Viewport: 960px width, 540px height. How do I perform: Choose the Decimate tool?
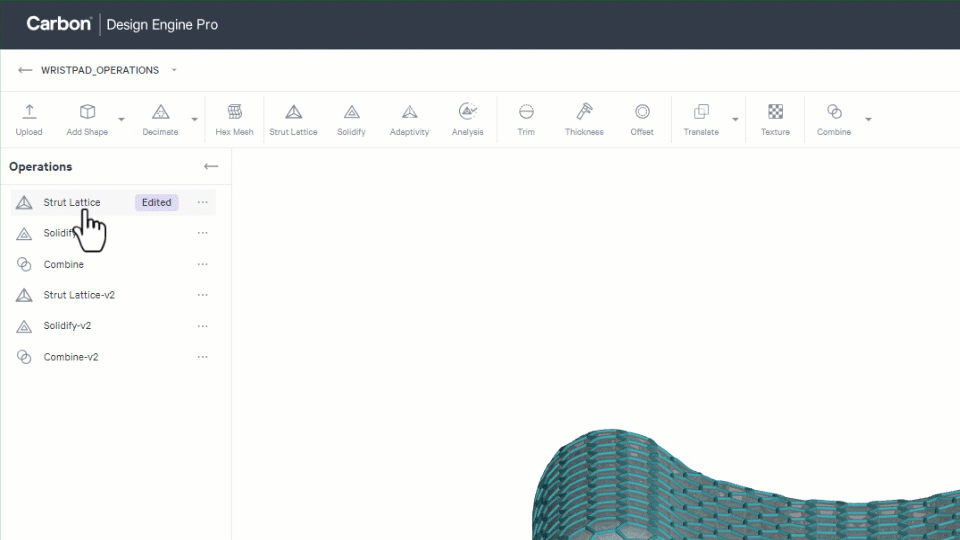click(x=160, y=119)
